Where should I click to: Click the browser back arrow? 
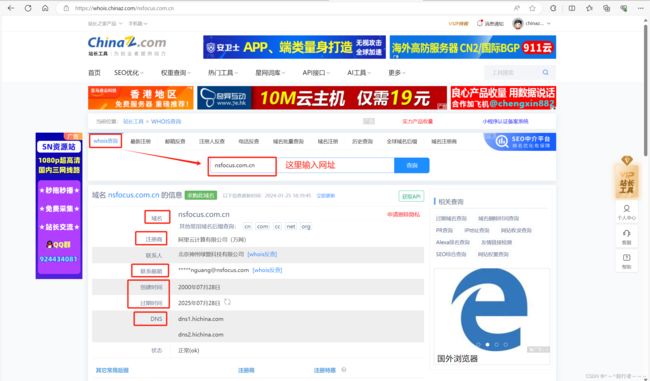[11, 8]
